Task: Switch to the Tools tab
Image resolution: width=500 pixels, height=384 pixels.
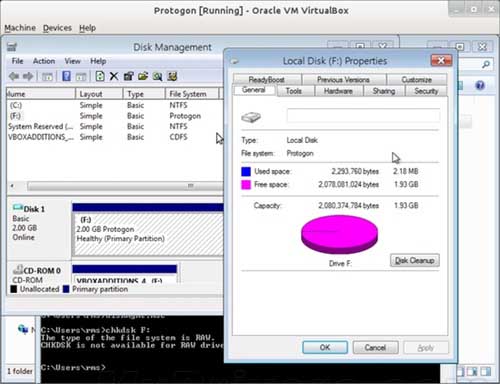Action: click(x=294, y=91)
